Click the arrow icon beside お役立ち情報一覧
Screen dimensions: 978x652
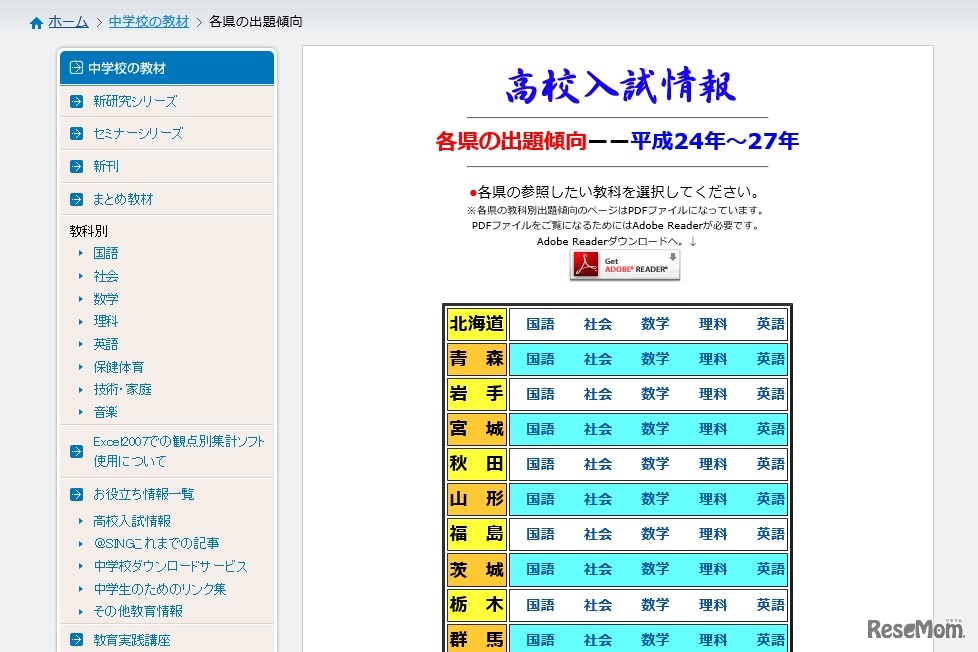pyautogui.click(x=77, y=495)
